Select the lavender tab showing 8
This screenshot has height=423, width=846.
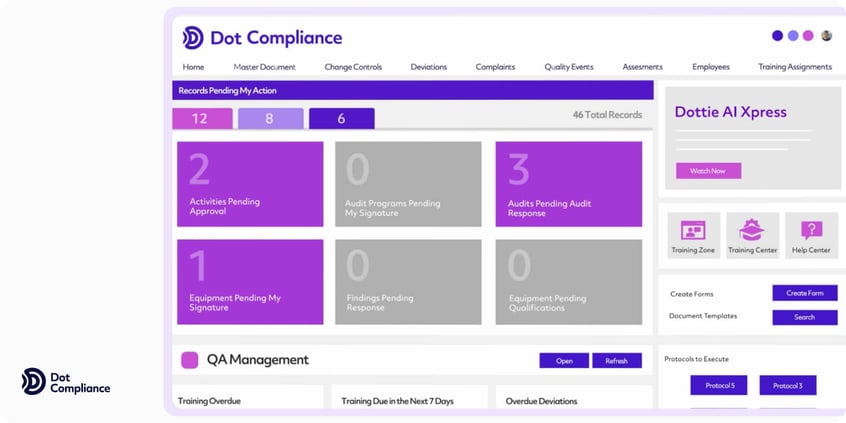coord(270,119)
